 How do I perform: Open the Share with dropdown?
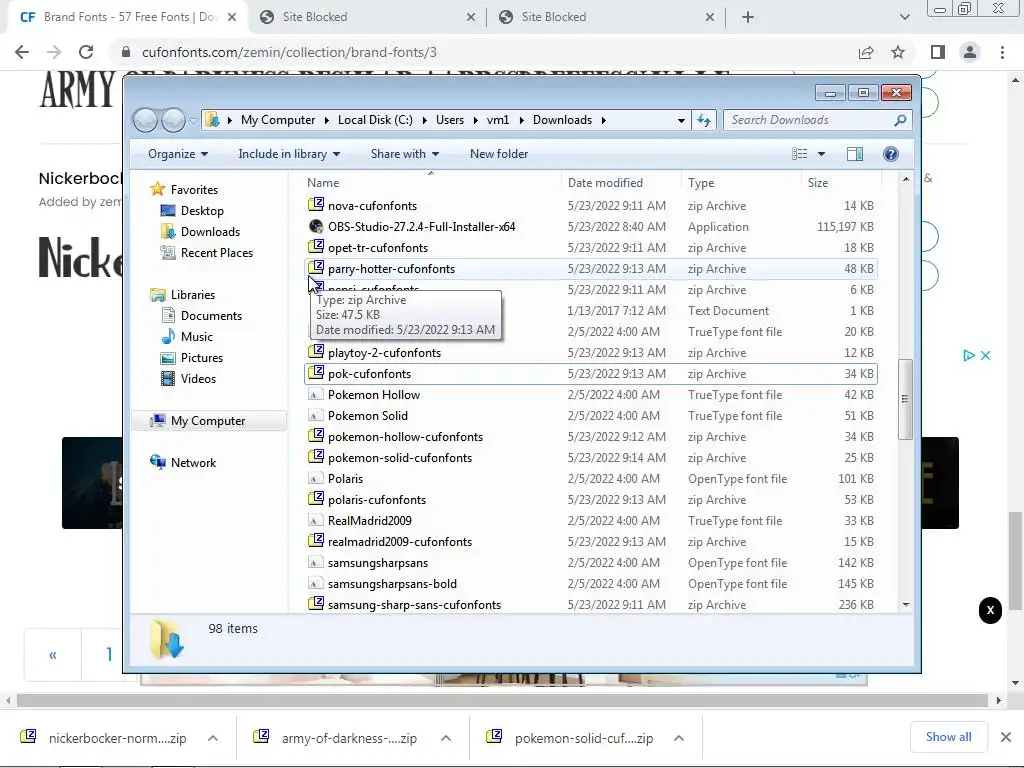(x=405, y=154)
